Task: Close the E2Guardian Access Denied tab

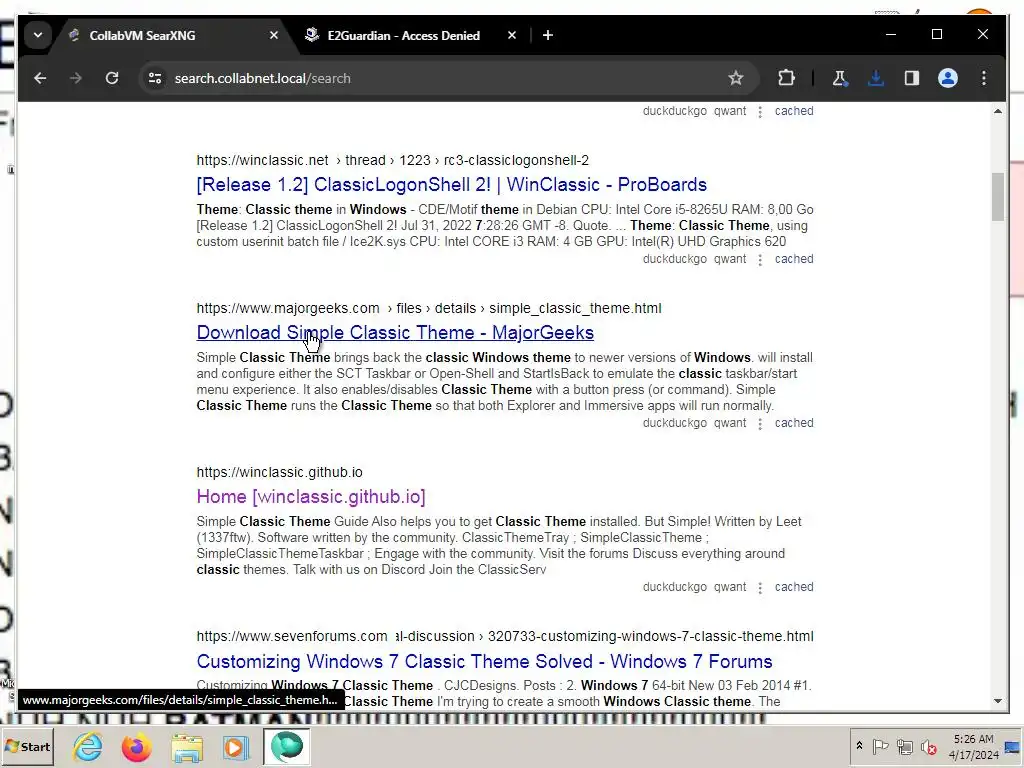Action: coord(512,35)
